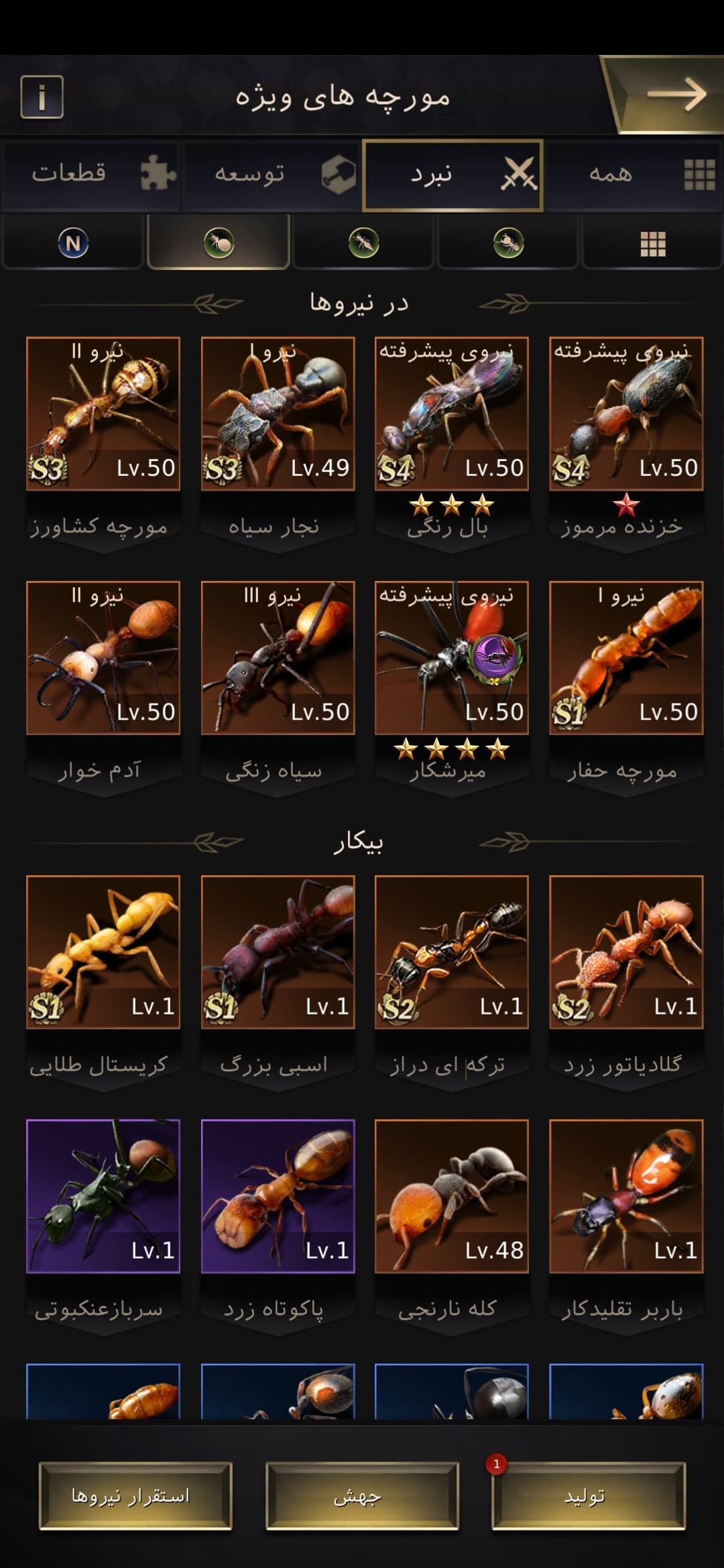Choose the grid all-types filter in second row
This screenshot has height=1568, width=724.
(652, 243)
